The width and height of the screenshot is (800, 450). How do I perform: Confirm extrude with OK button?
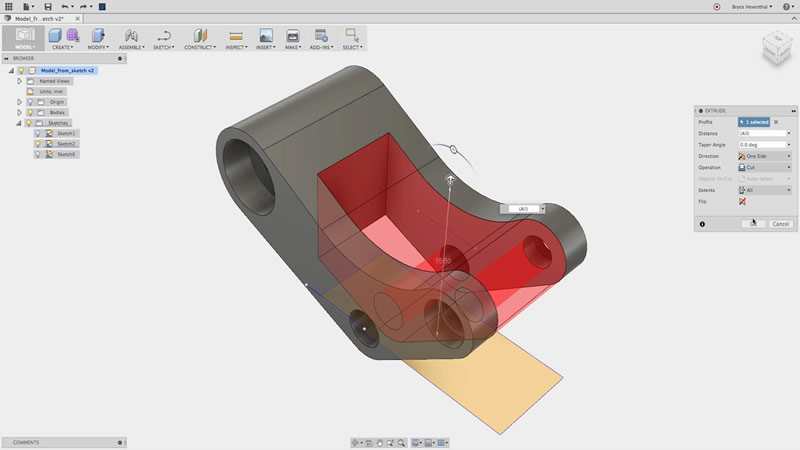(753, 224)
